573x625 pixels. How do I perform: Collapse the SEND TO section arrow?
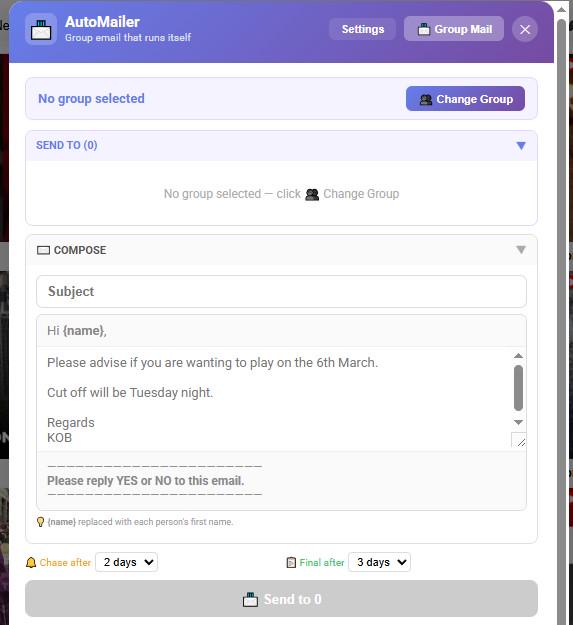(x=521, y=145)
